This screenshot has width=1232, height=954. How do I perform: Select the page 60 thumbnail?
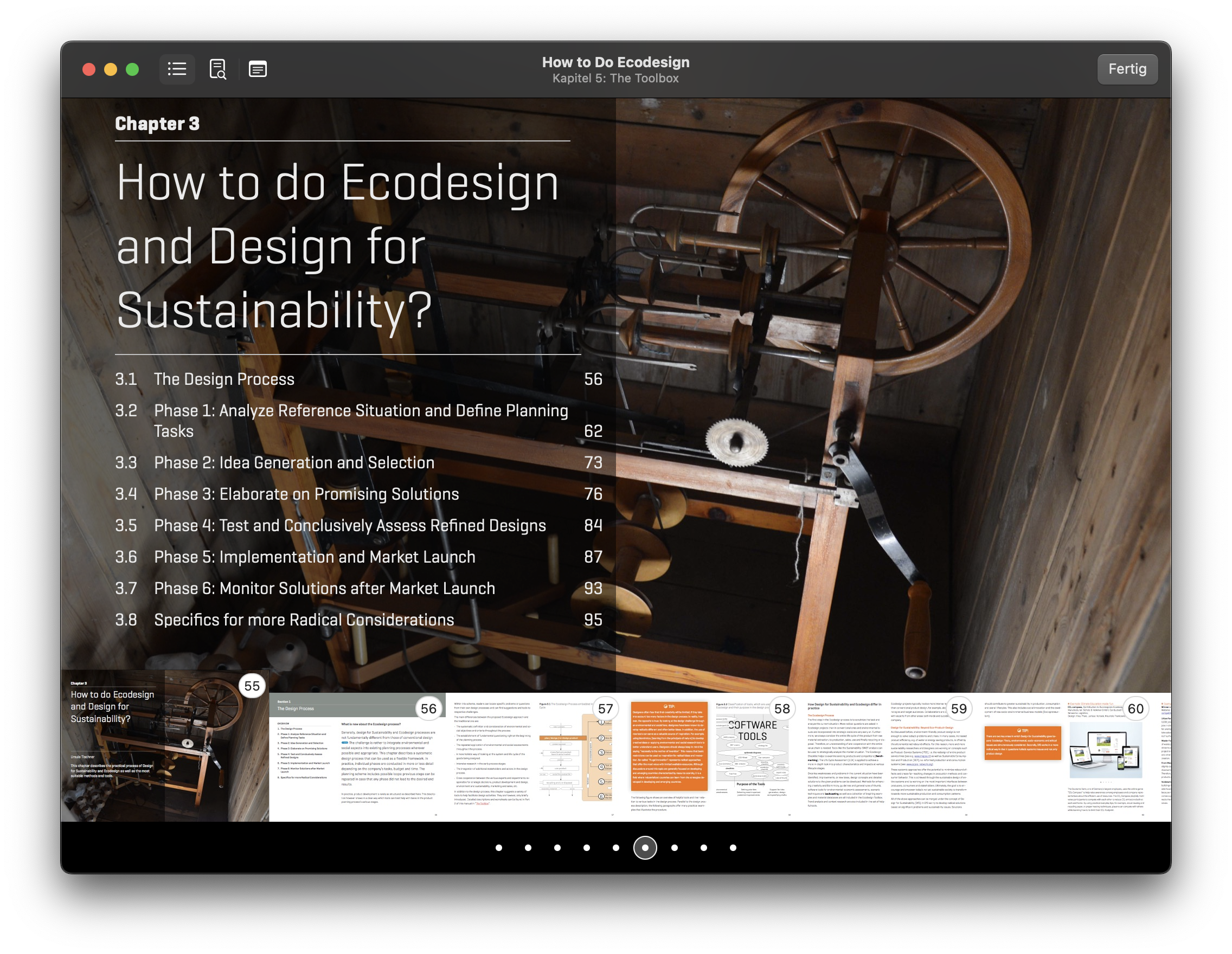(x=1064, y=757)
